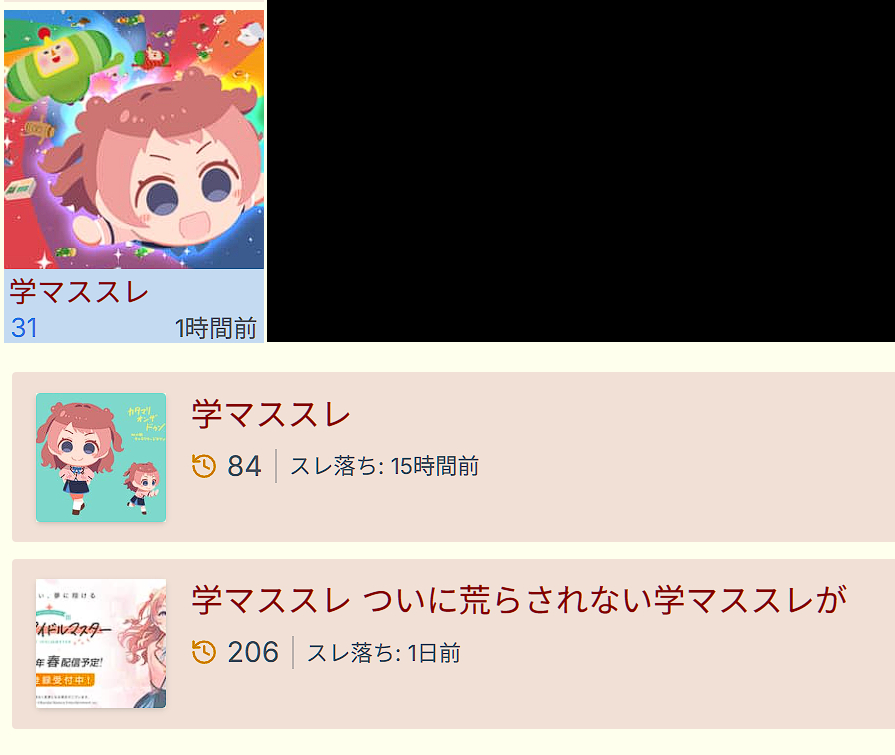This screenshot has height=755, width=895.
Task: Click the reply count 206
Action: point(253,652)
